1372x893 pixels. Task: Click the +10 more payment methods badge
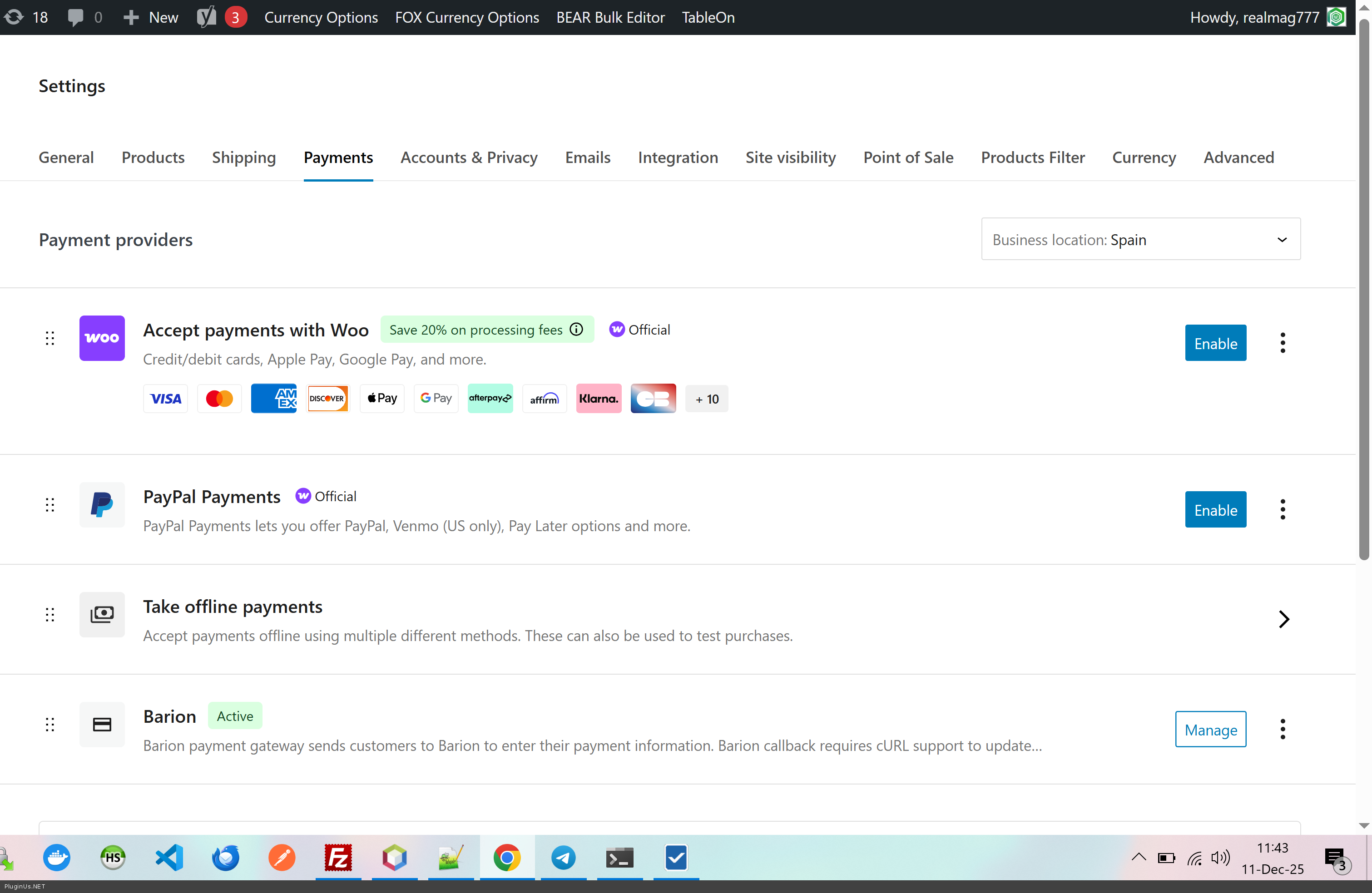(x=706, y=399)
